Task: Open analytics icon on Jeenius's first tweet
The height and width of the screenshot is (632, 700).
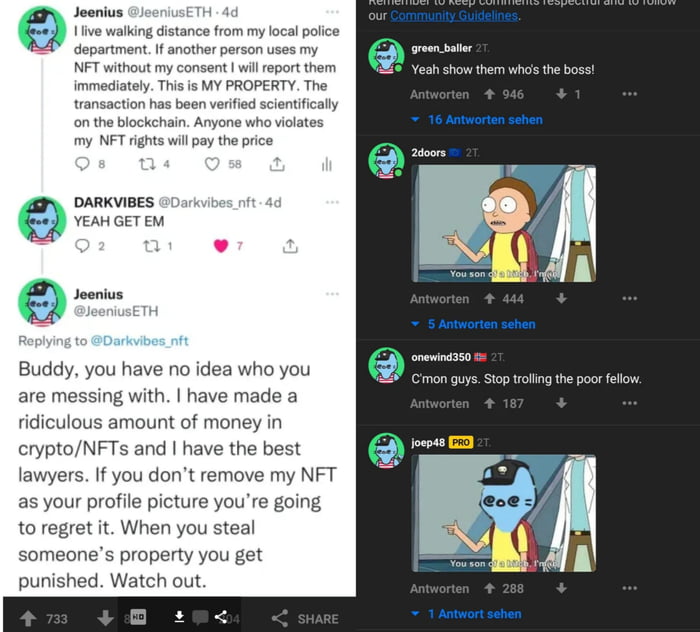Action: tap(326, 164)
